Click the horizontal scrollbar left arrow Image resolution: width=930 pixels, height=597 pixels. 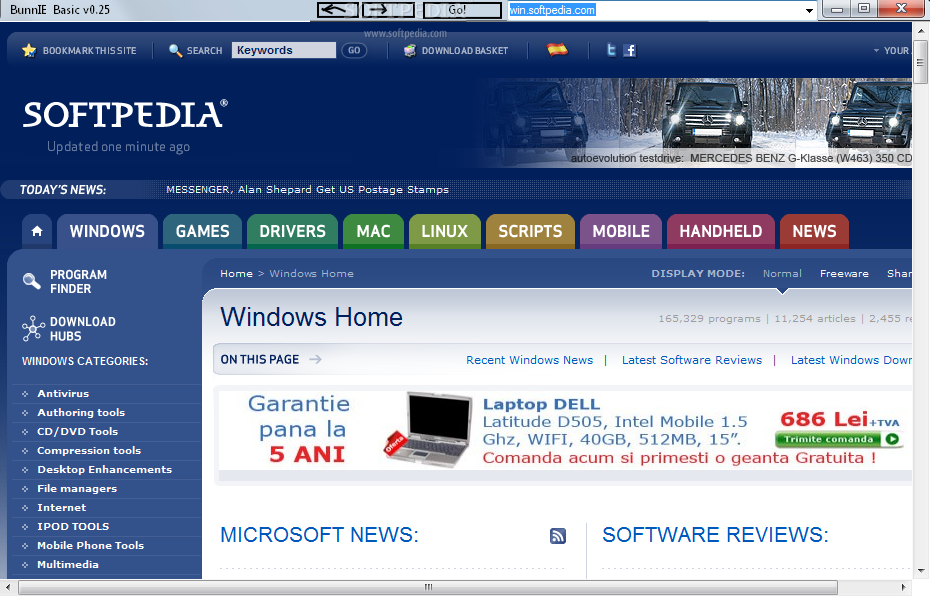(8, 588)
